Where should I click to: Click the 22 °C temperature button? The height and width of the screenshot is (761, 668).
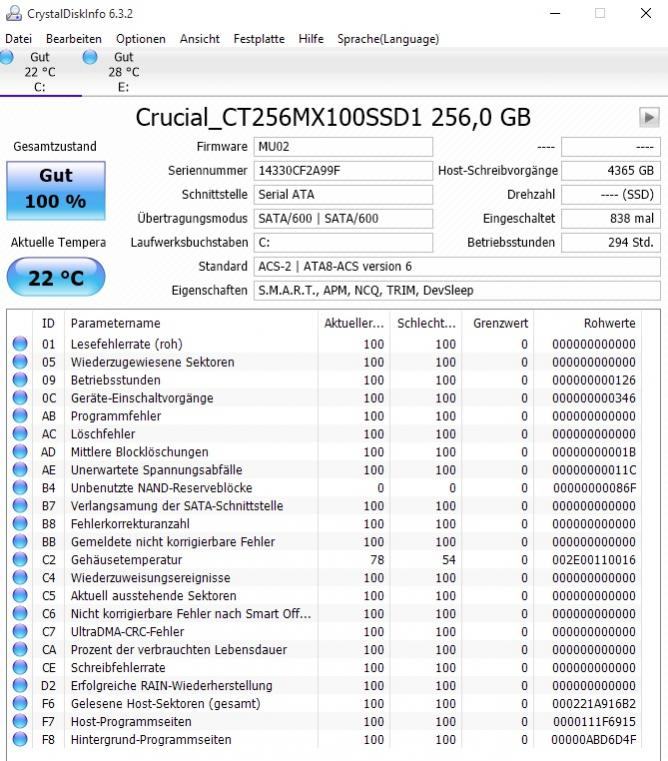coord(56,277)
